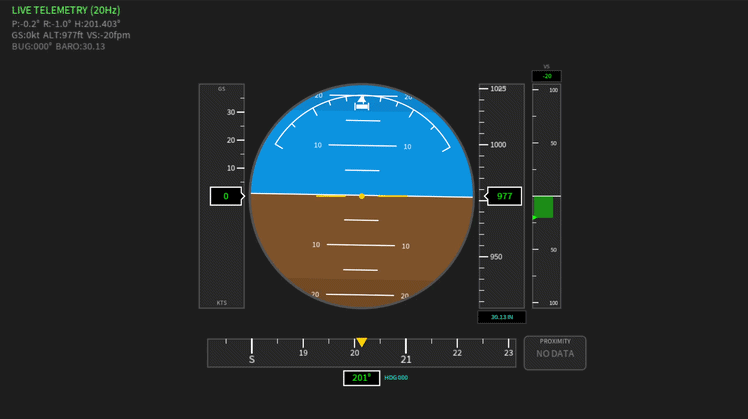The height and width of the screenshot is (419, 748).
Task: Click the roll pointer aircraft symbol
Action: (x=362, y=103)
